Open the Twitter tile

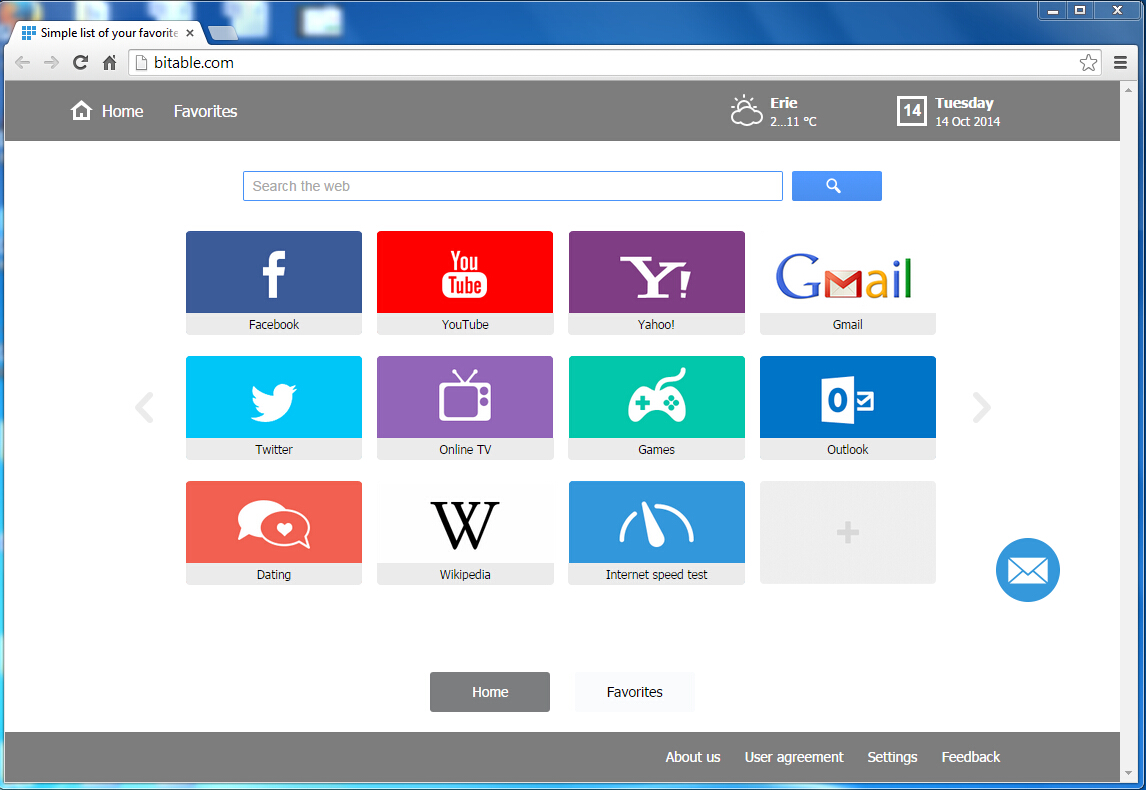pyautogui.click(x=274, y=408)
